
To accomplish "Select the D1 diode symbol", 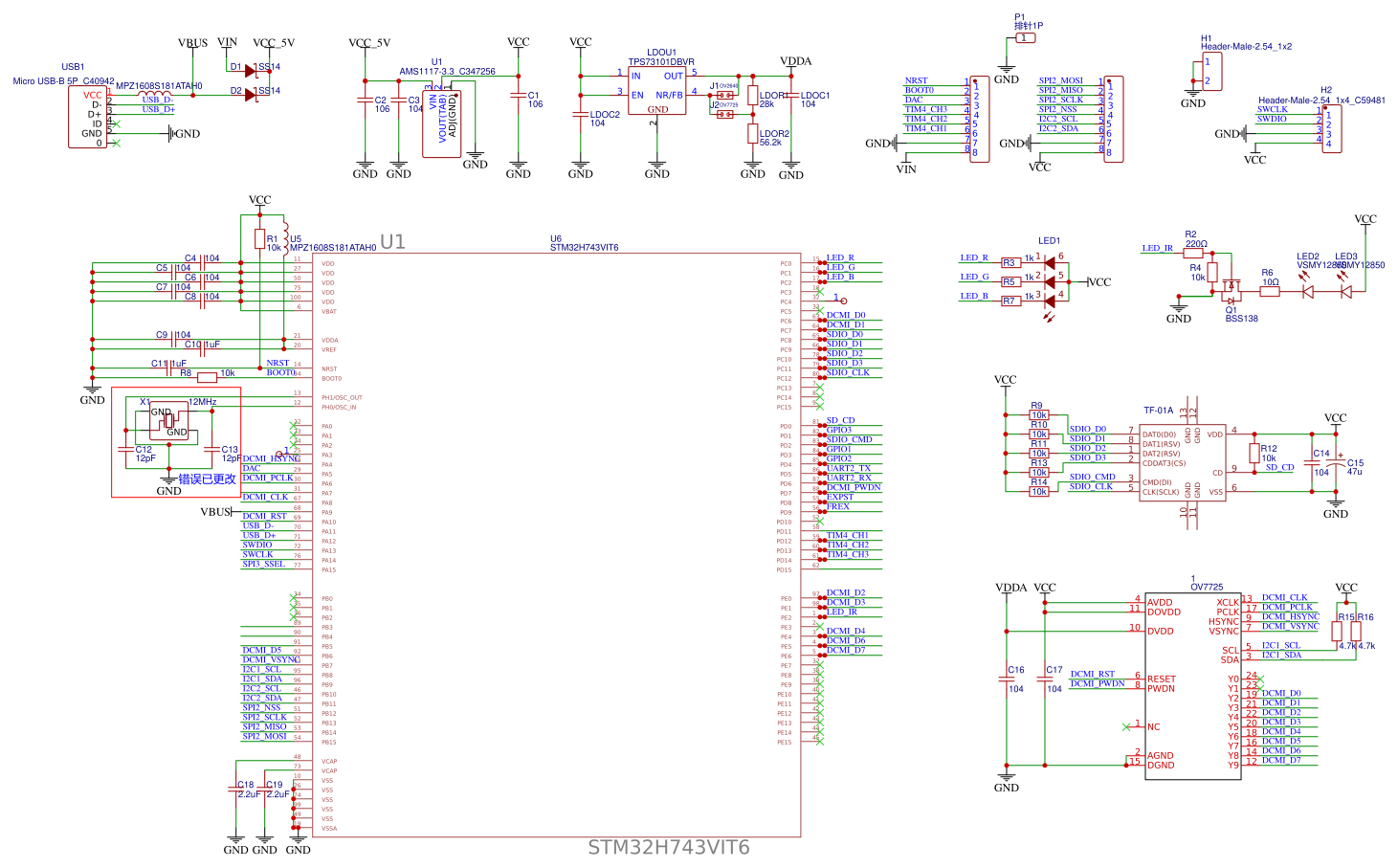I will click(252, 70).
